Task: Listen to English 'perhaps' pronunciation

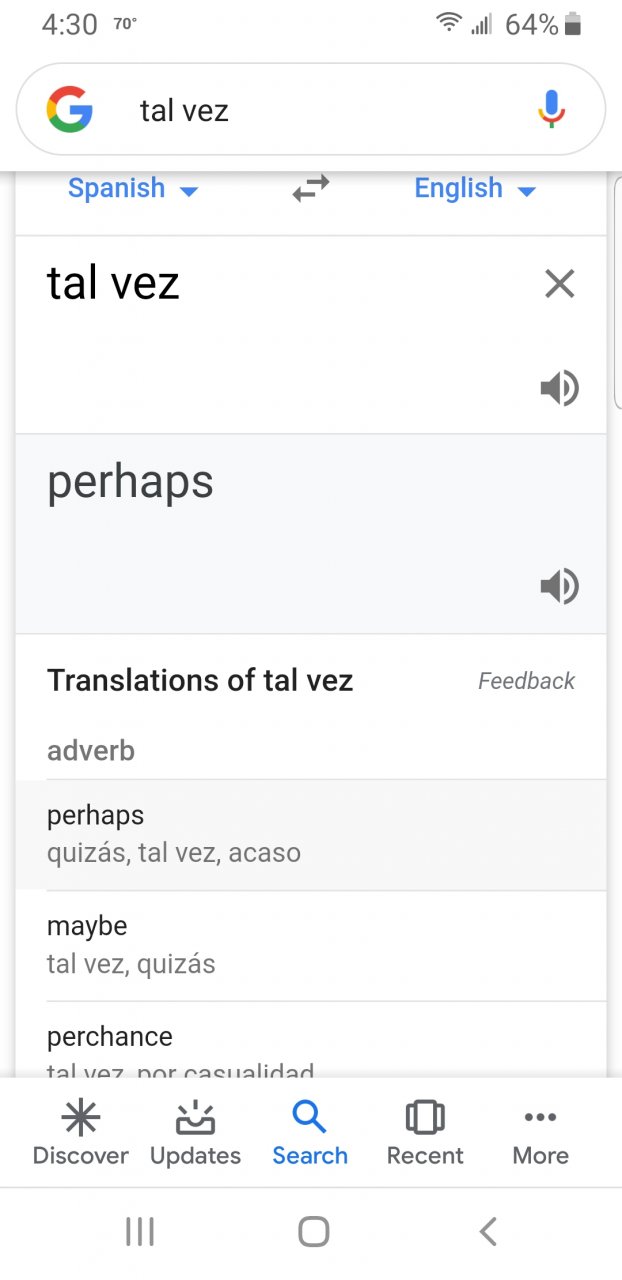Action: point(559,586)
